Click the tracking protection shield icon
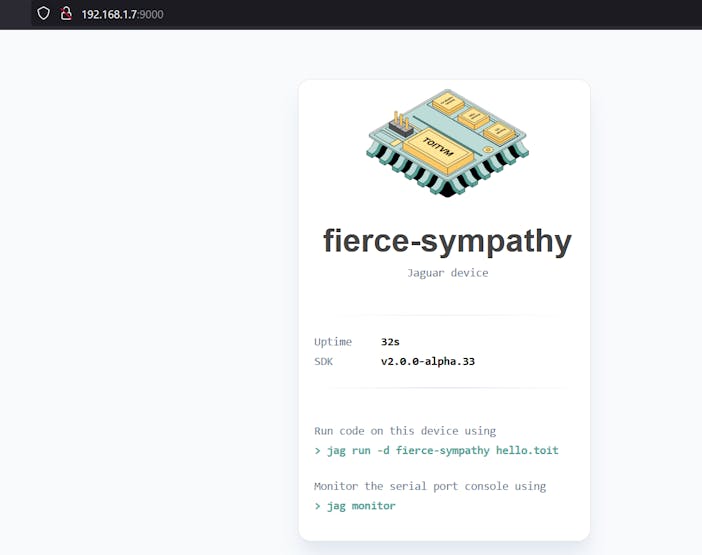 tap(43, 14)
